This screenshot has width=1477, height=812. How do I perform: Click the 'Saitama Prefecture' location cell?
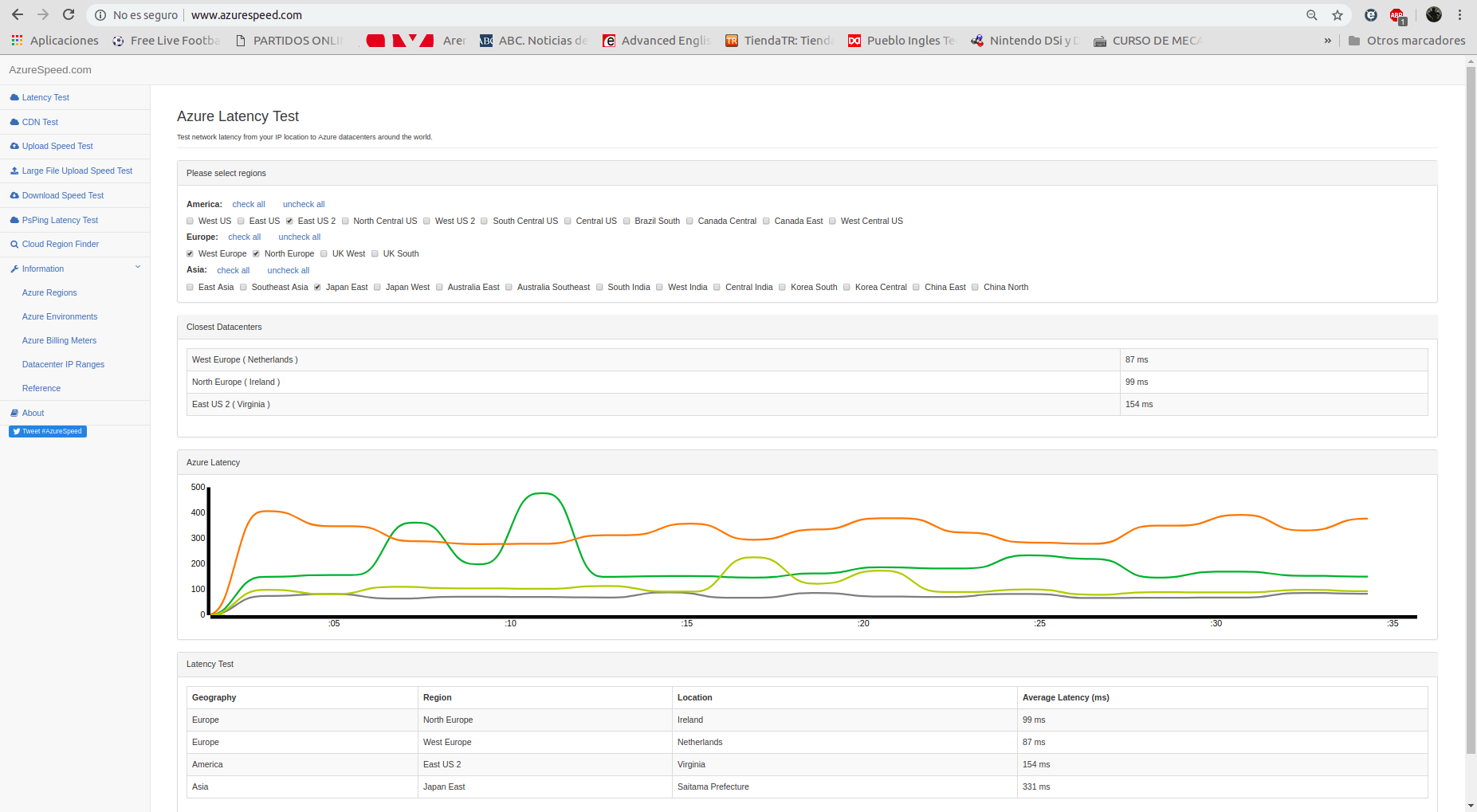[844, 787]
